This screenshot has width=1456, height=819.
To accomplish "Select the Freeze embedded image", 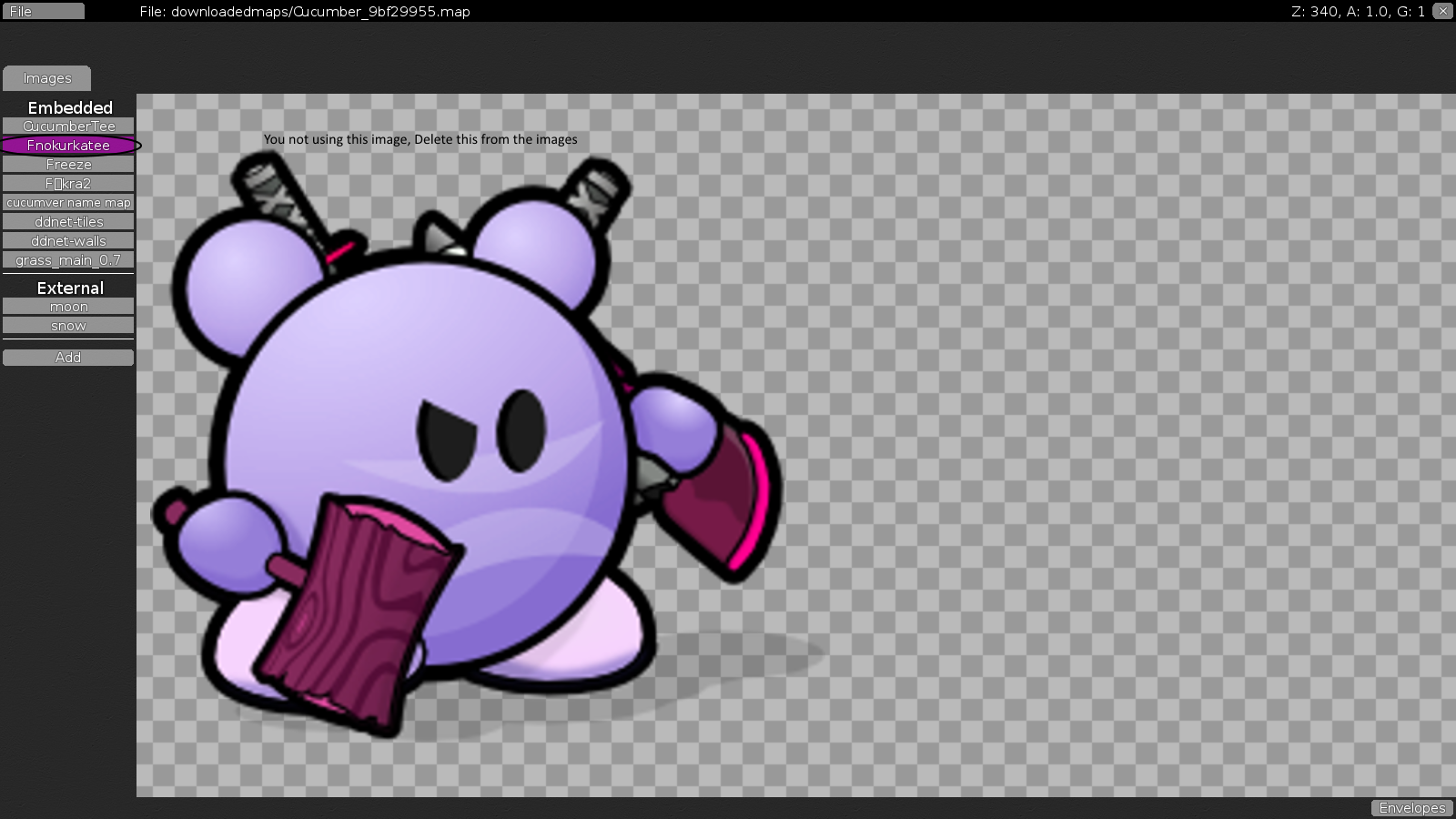I will 68,164.
